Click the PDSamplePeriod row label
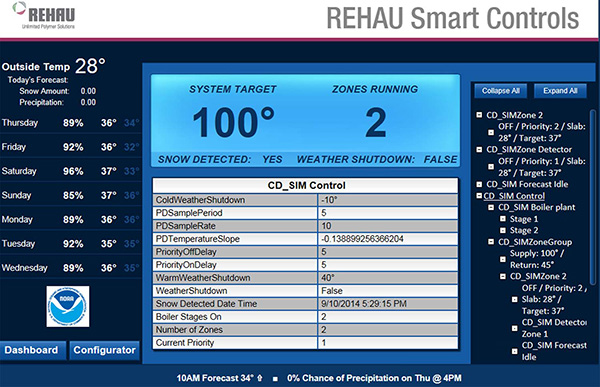Viewport: 600px width, 387px height. click(189, 213)
